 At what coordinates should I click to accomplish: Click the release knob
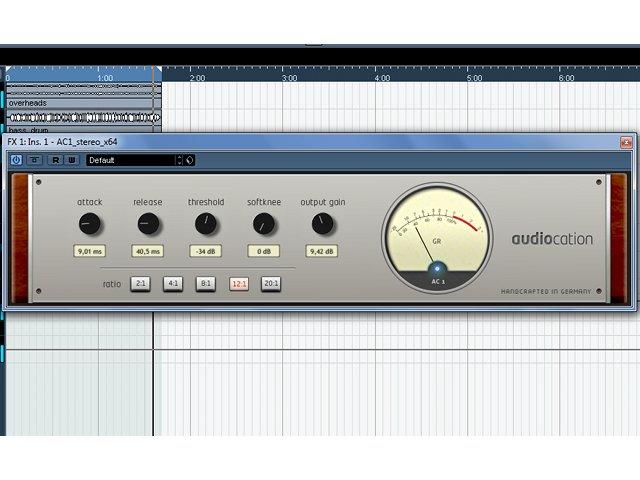pos(148,224)
